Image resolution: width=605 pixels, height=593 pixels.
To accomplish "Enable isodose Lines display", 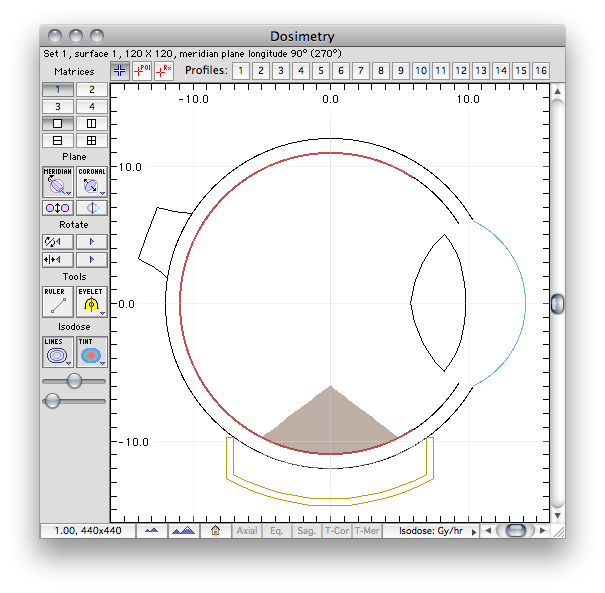I will [x=57, y=352].
